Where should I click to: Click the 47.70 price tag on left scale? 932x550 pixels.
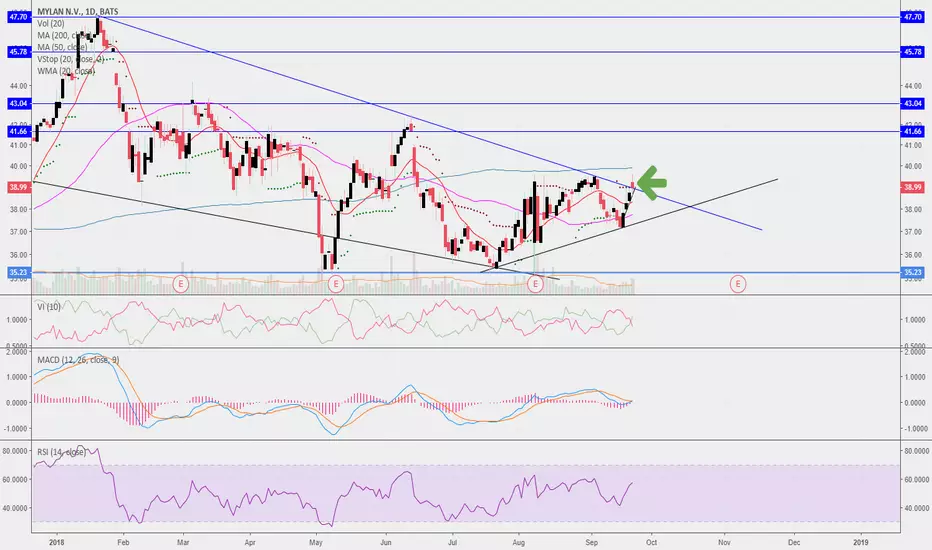18,17
